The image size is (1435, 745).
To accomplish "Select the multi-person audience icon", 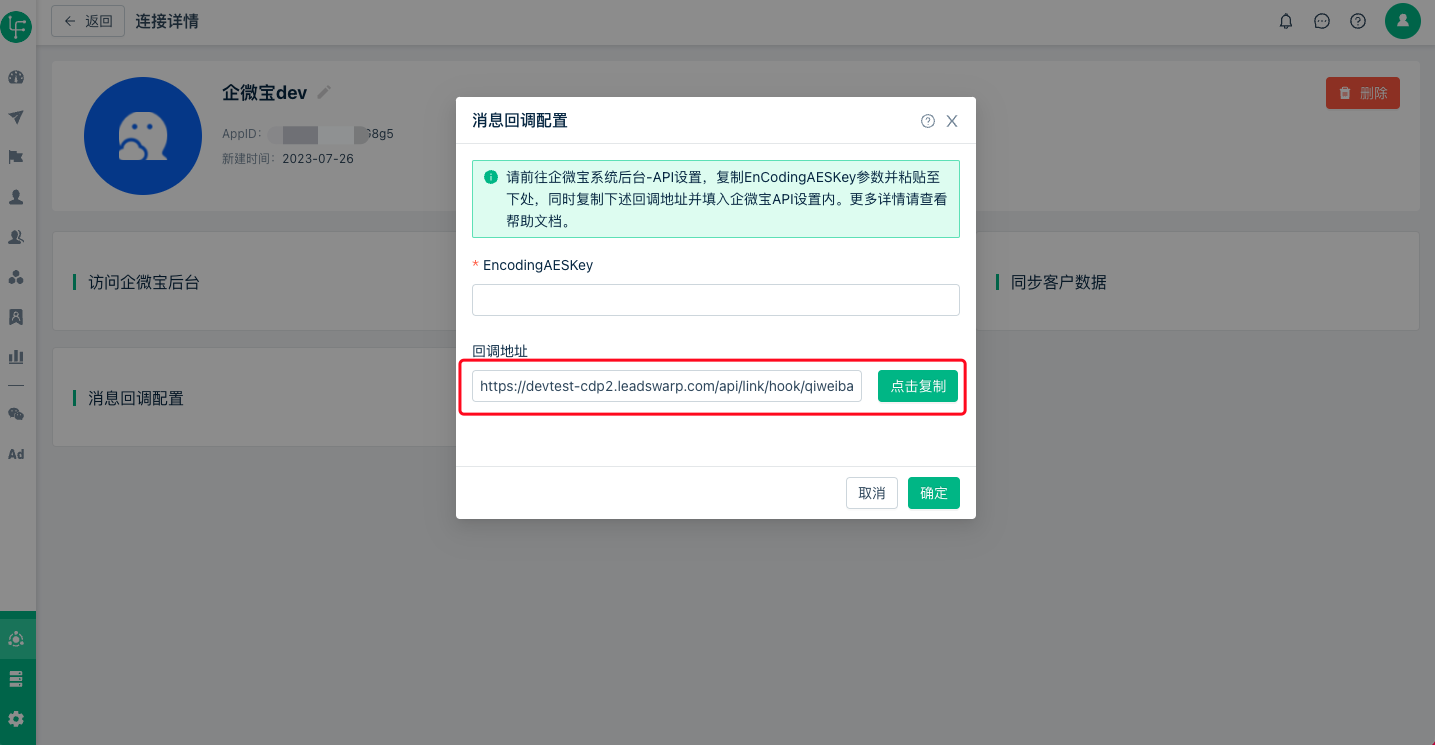I will pyautogui.click(x=16, y=237).
